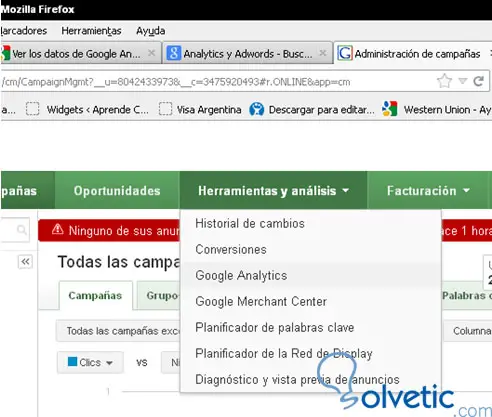Click the search magnifier icon in sidebar

22,230
